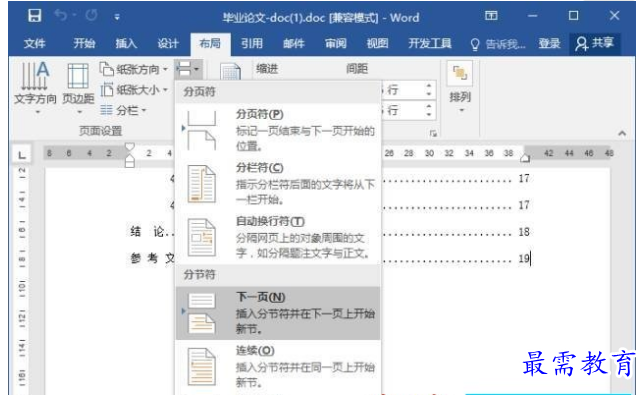Click the continuous section break icon

coord(201,367)
